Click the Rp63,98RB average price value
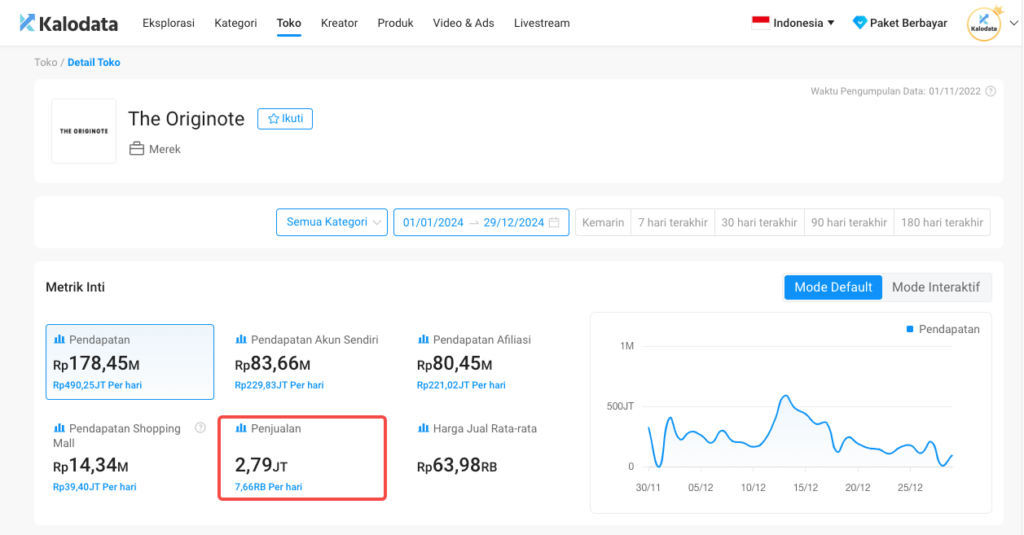The image size is (1024, 535). (457, 466)
